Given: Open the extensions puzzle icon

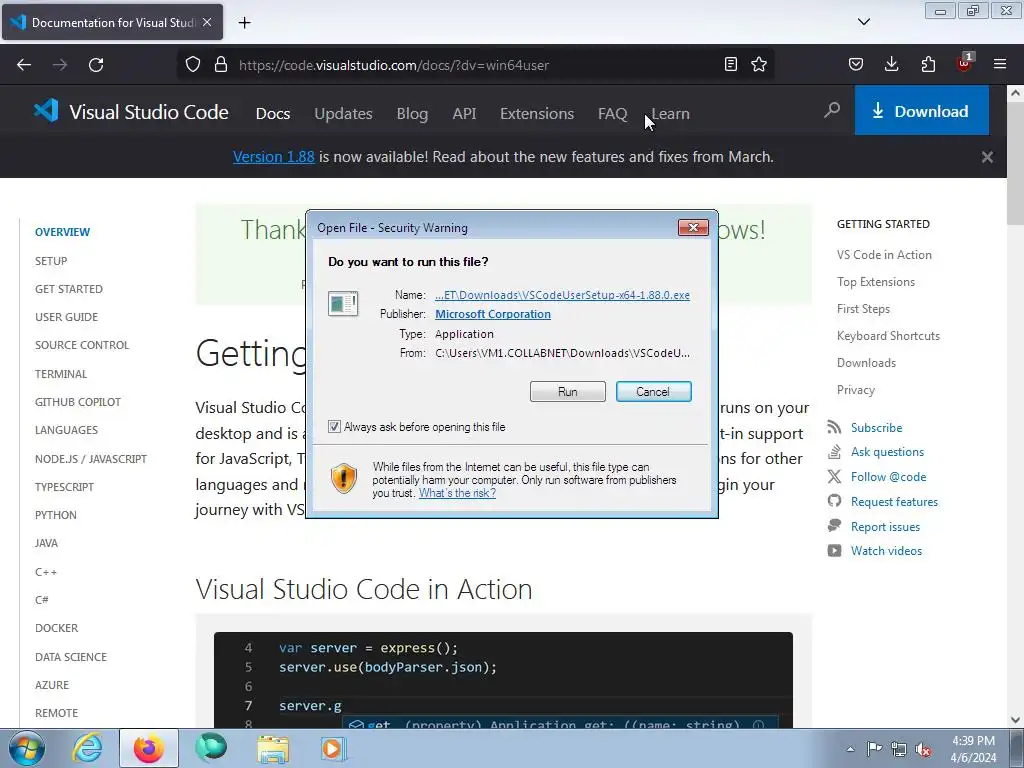Looking at the screenshot, I should pyautogui.click(x=928, y=64).
